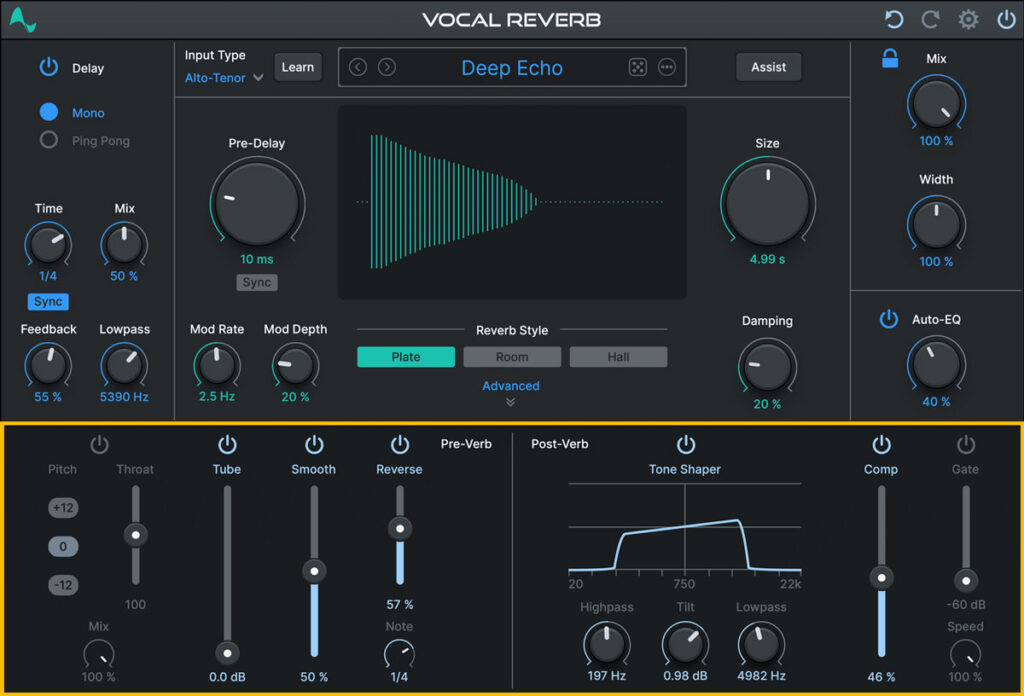
Task: Click the redo arrow icon
Action: 930,20
